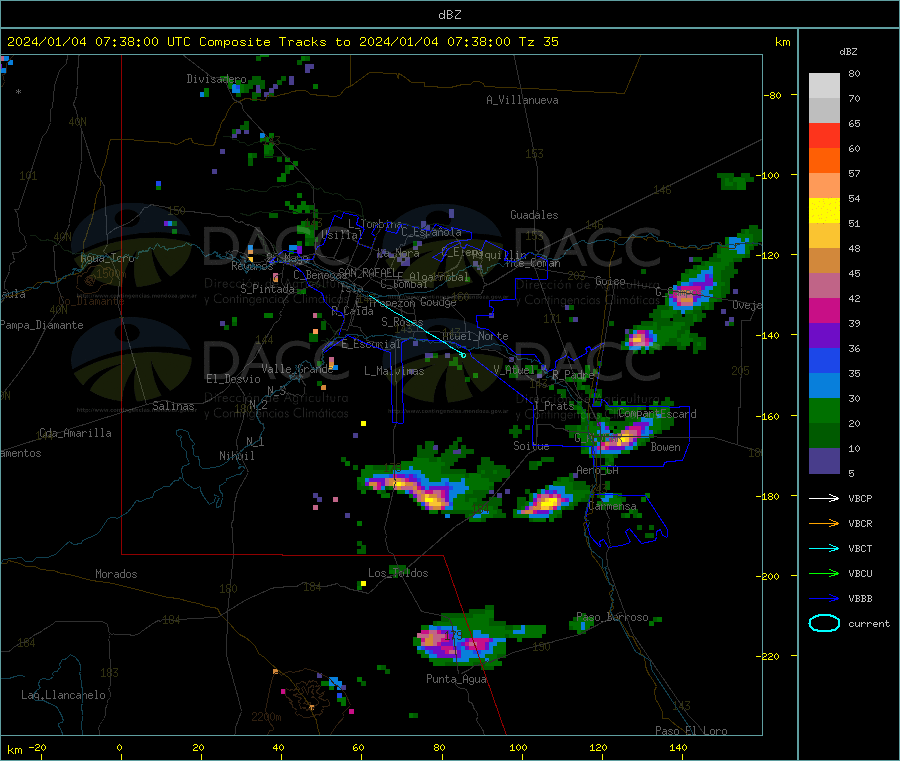Click the green VBCU arrow legend icon
Image resolution: width=900 pixels, height=761 pixels.
pyautogui.click(x=824, y=573)
